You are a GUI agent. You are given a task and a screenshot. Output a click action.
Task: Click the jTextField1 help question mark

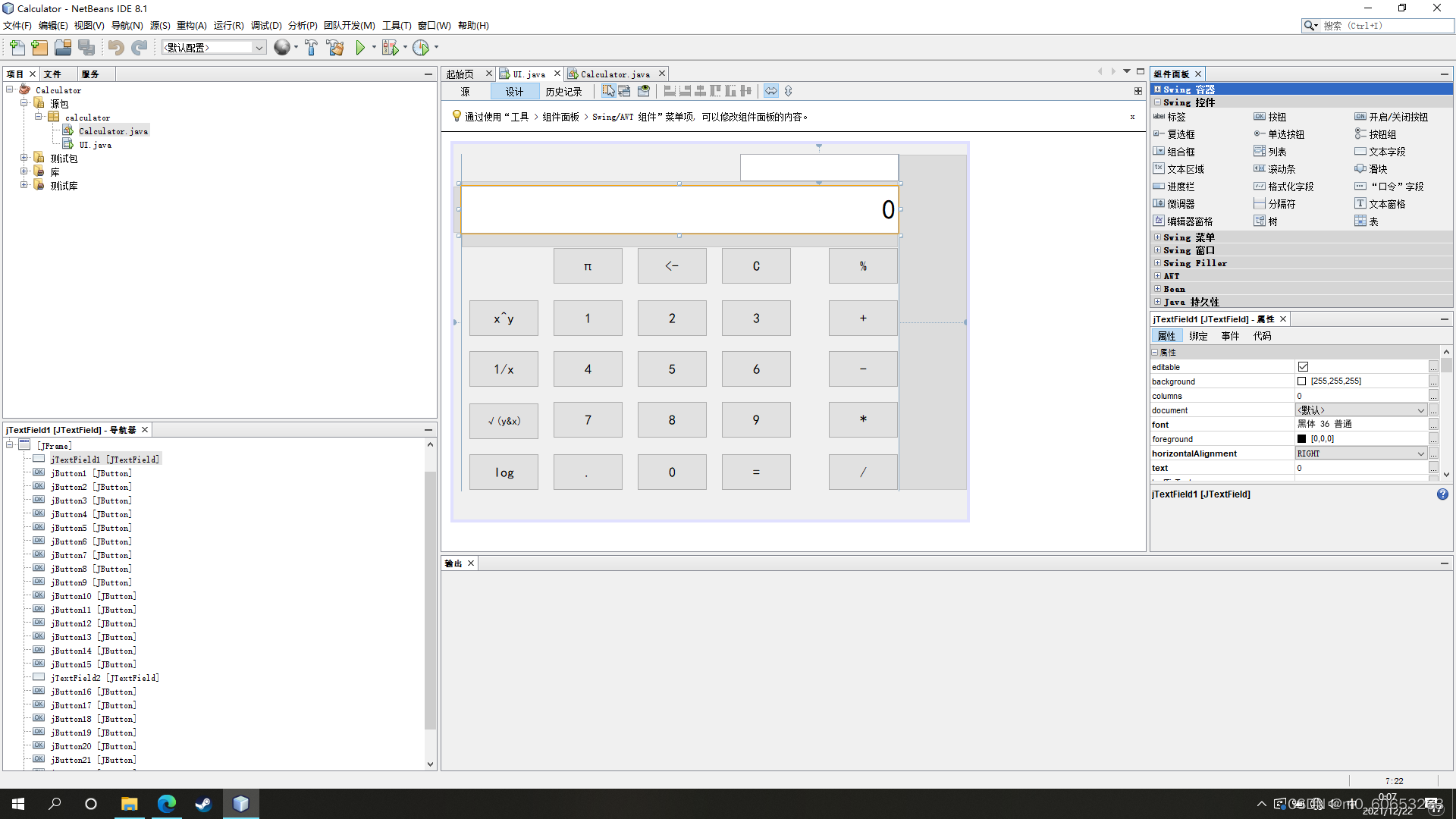coord(1442,494)
